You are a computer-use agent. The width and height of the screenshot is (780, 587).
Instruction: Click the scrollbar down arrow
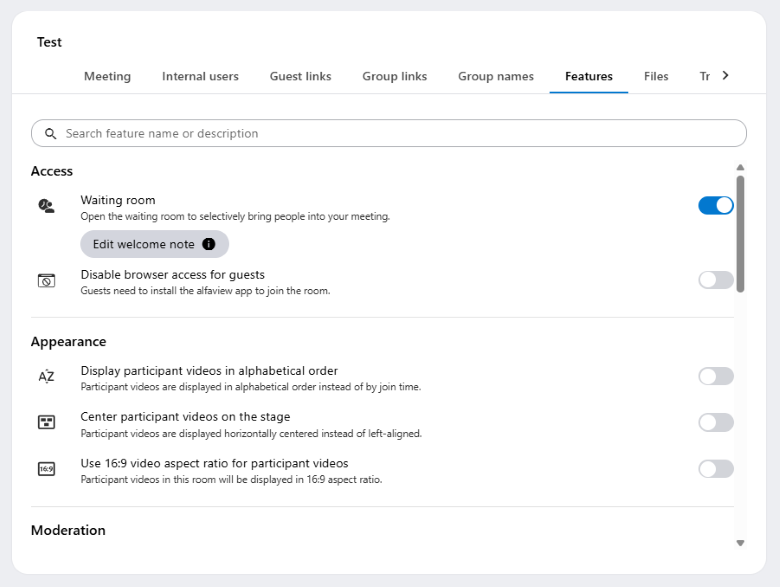[740, 543]
